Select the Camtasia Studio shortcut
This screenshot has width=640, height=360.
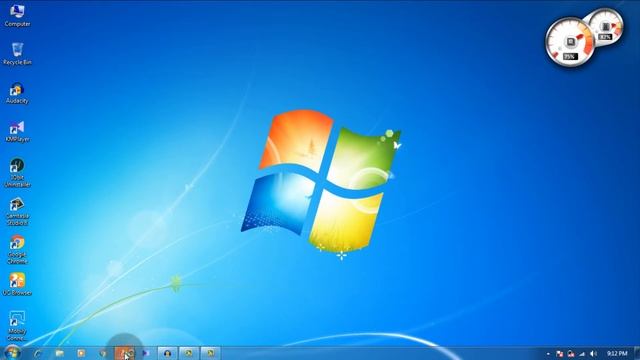(x=17, y=211)
